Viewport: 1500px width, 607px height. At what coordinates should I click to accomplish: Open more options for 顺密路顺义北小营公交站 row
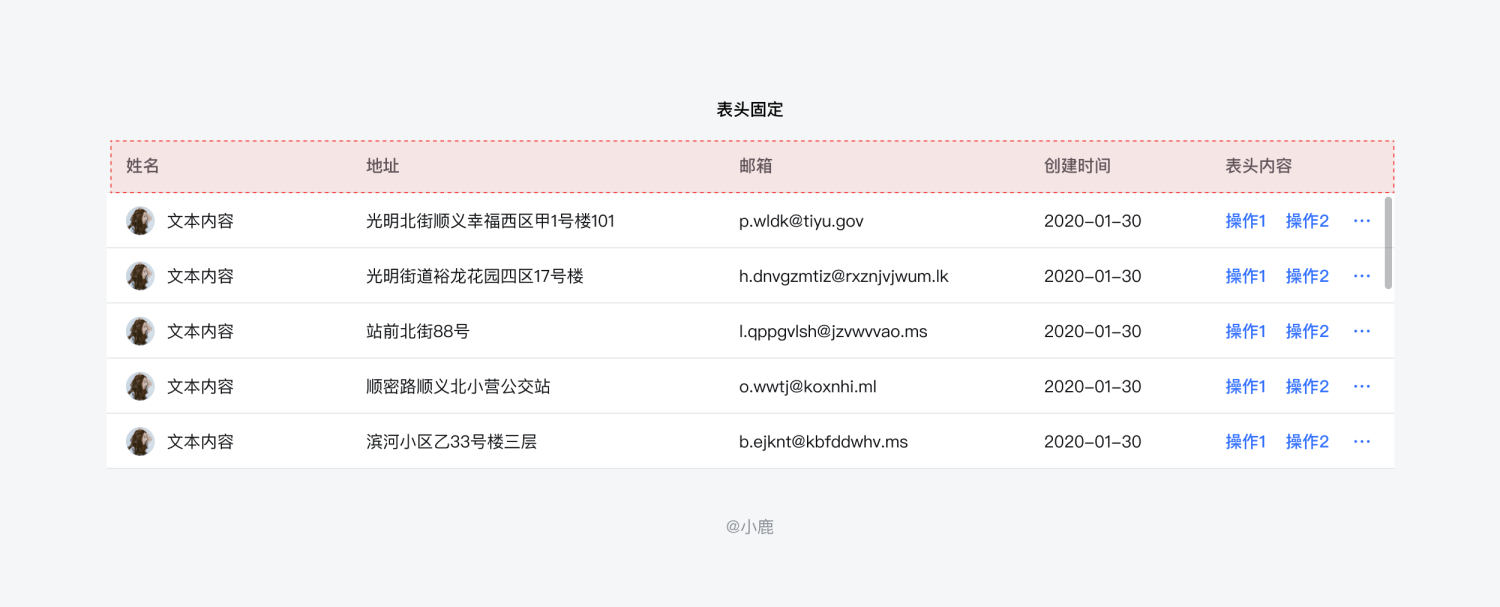click(1361, 386)
